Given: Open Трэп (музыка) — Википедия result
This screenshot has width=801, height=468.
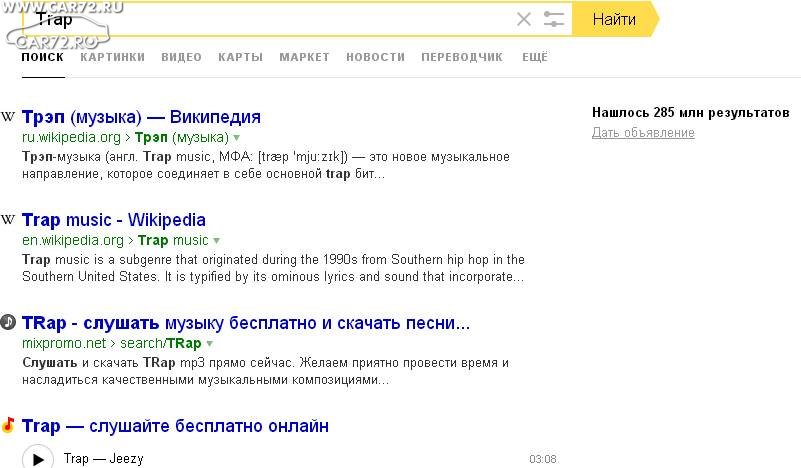Looking at the screenshot, I should (x=141, y=117).
